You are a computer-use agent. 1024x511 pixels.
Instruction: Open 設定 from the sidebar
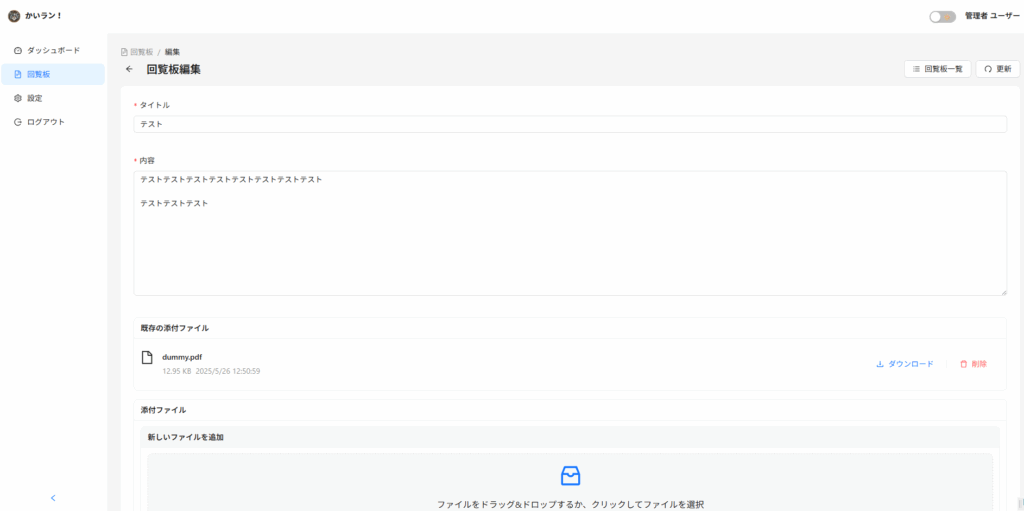click(x=53, y=98)
